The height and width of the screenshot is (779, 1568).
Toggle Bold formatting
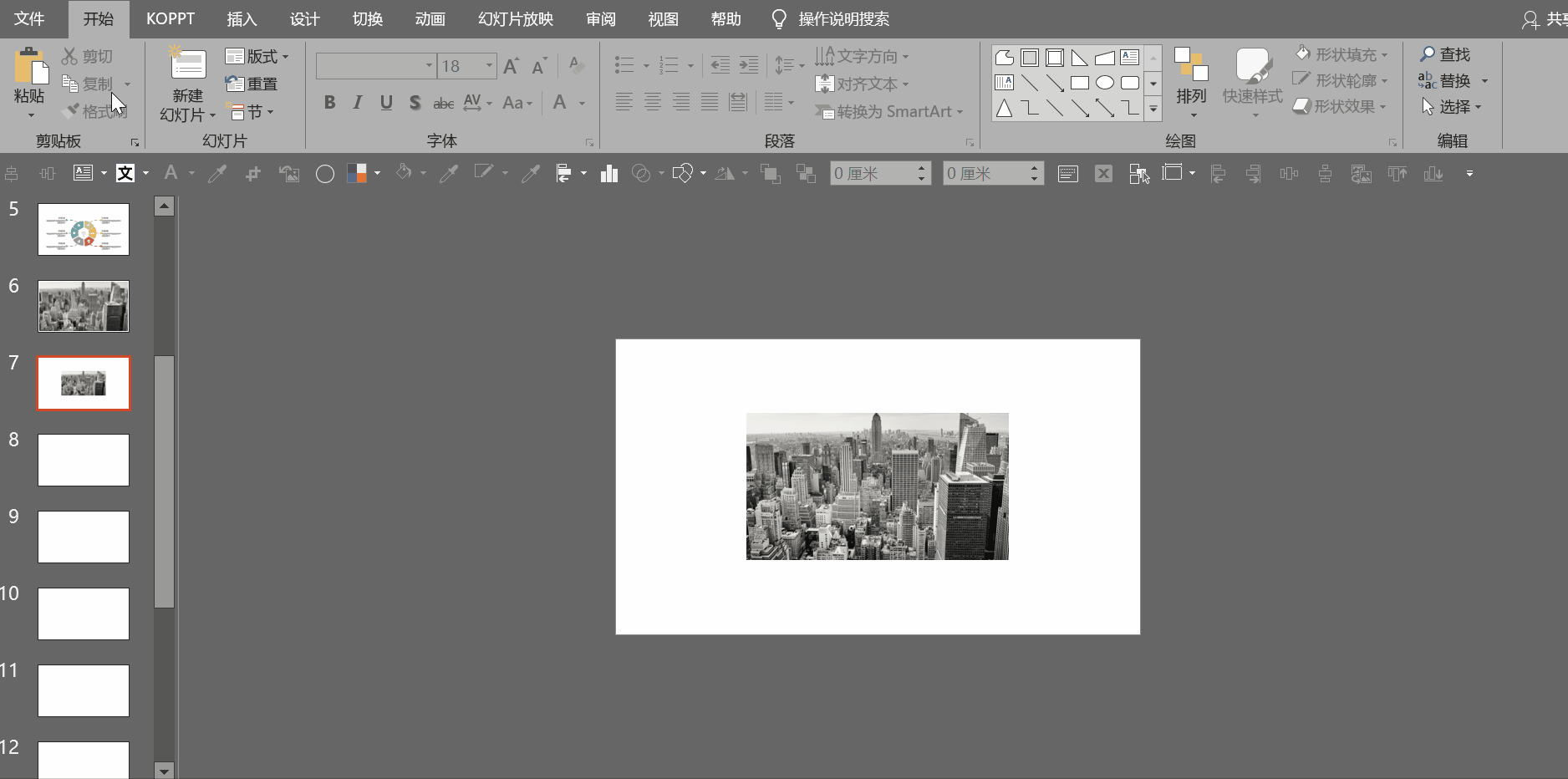[x=329, y=103]
